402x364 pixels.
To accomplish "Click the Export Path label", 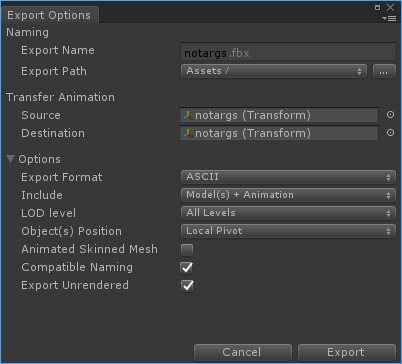I will pyautogui.click(x=54, y=71).
